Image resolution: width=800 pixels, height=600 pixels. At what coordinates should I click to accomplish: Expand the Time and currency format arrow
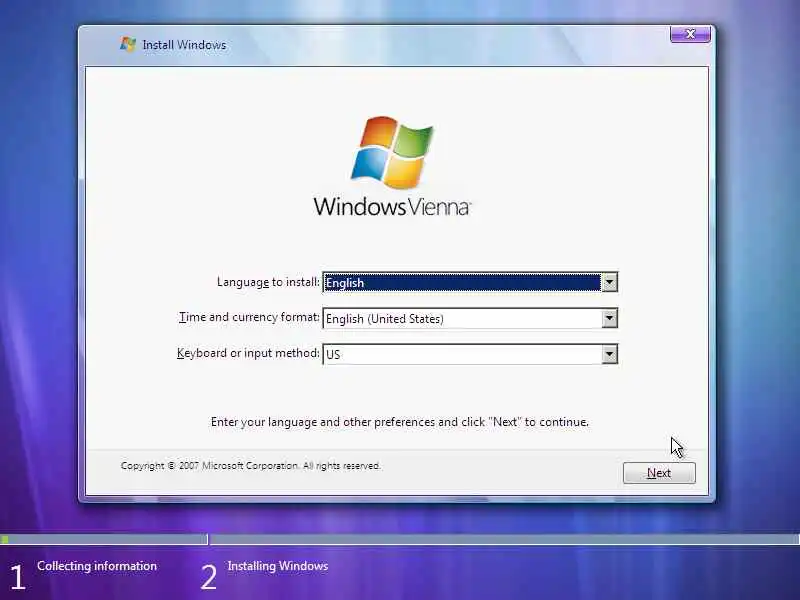pos(609,318)
